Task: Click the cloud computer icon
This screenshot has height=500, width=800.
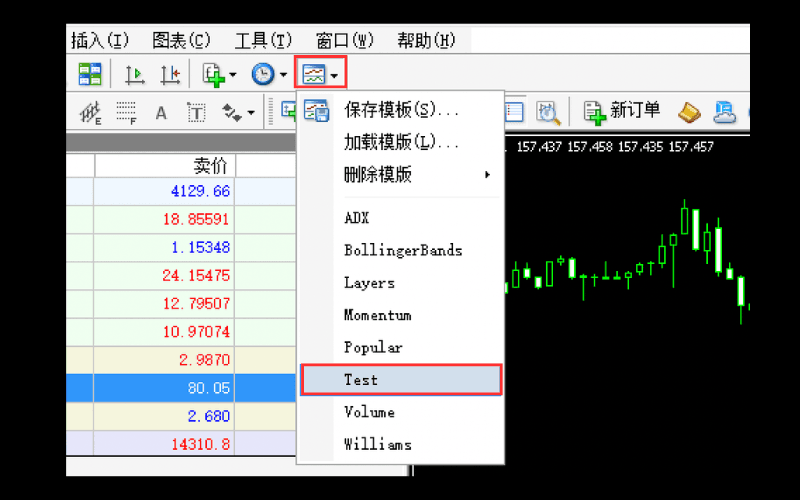Action: coord(724,113)
